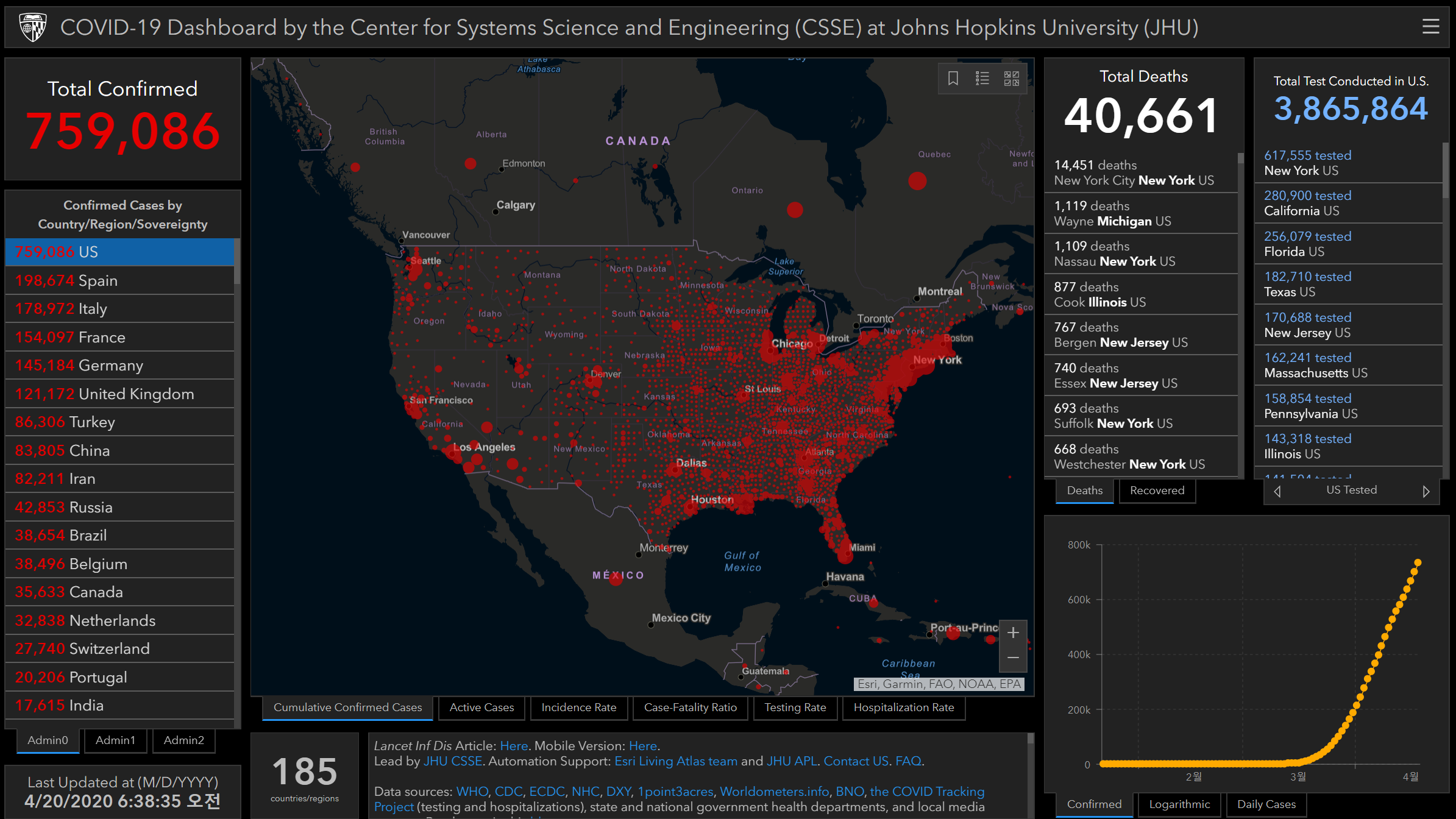Screen dimensions: 1456x819
Task: Go to previous panel with left arrow
Action: pyautogui.click(x=1277, y=491)
